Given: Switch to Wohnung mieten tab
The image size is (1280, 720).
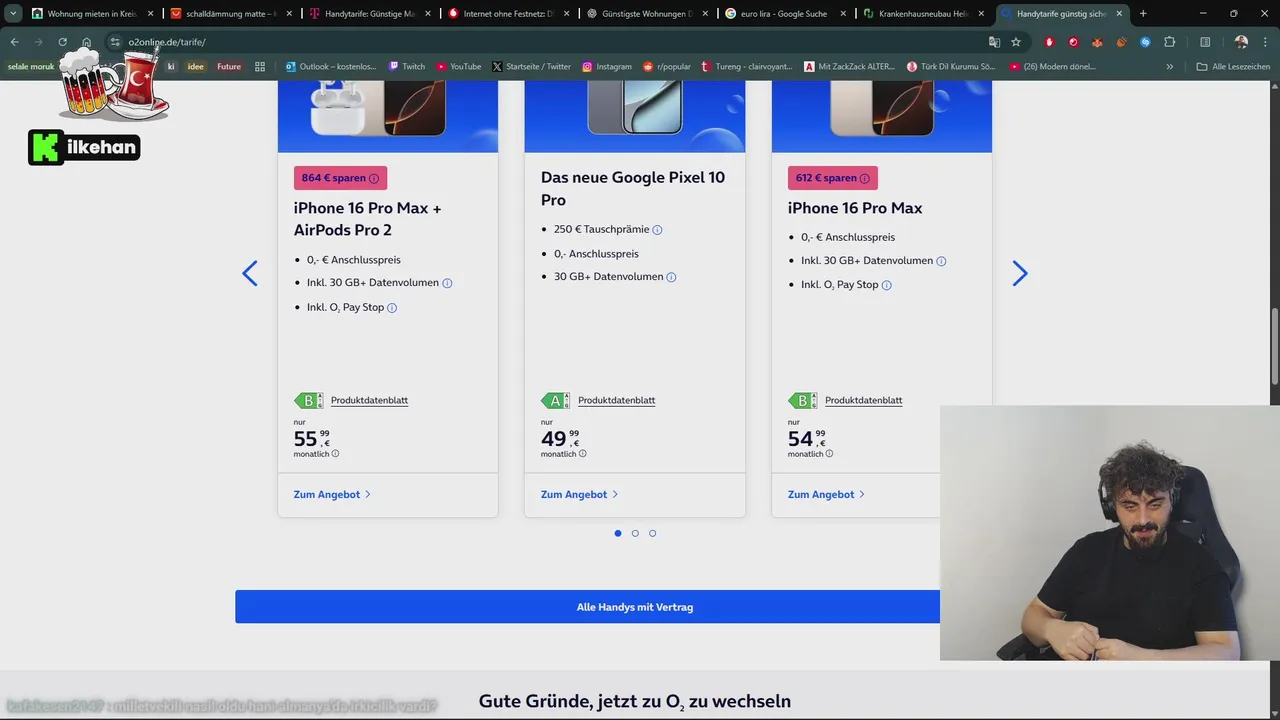Looking at the screenshot, I should [92, 14].
